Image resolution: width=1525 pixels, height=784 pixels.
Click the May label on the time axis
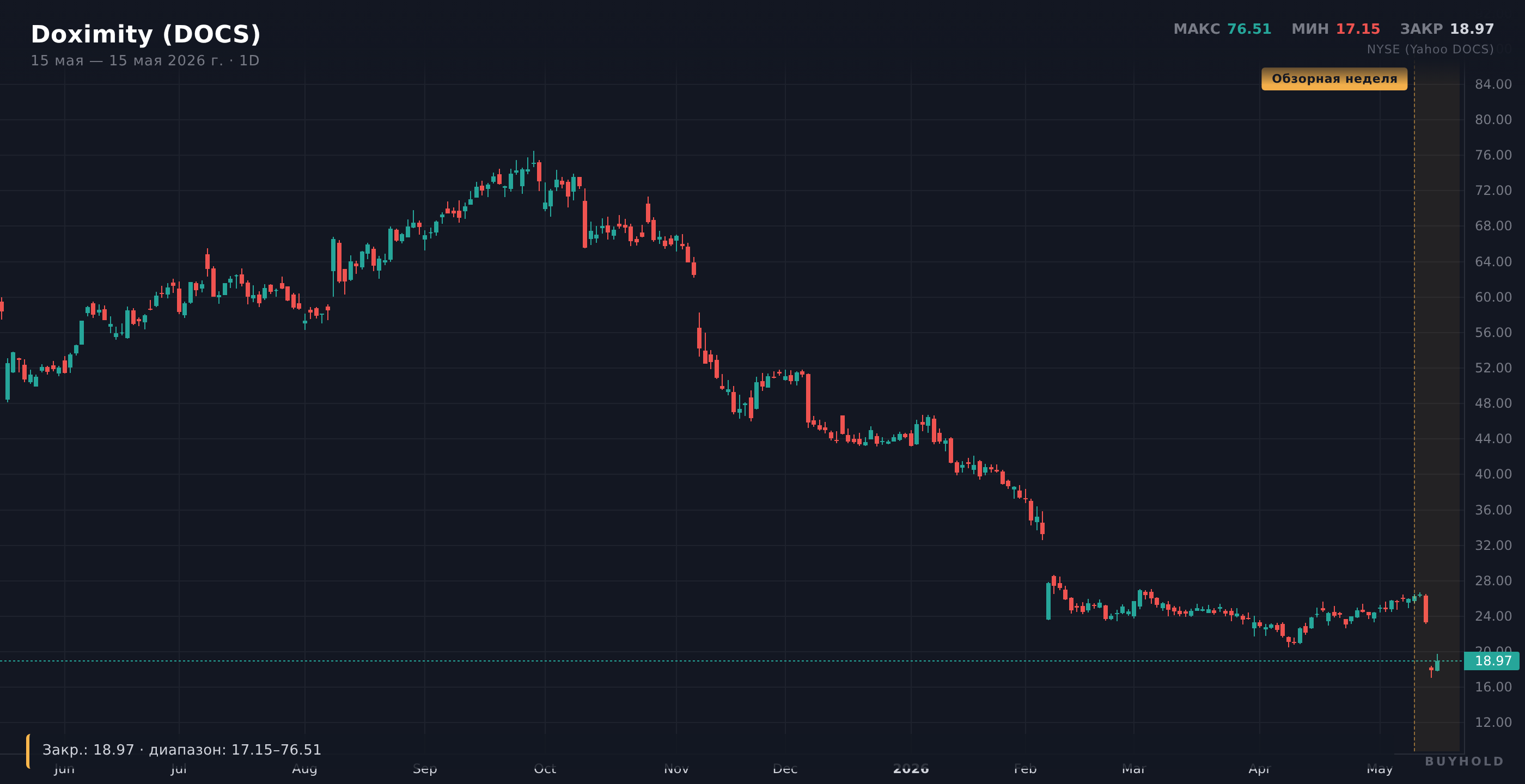click(x=1380, y=769)
